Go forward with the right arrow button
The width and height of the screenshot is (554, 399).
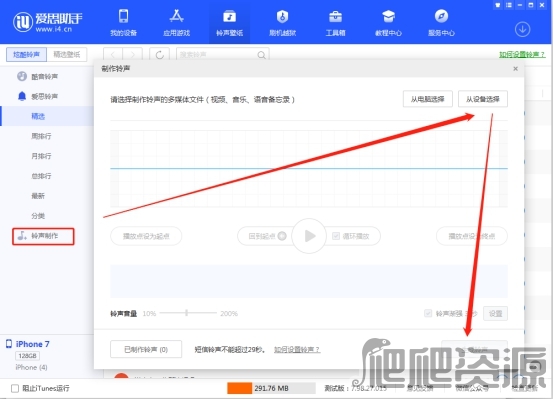pos(132,55)
